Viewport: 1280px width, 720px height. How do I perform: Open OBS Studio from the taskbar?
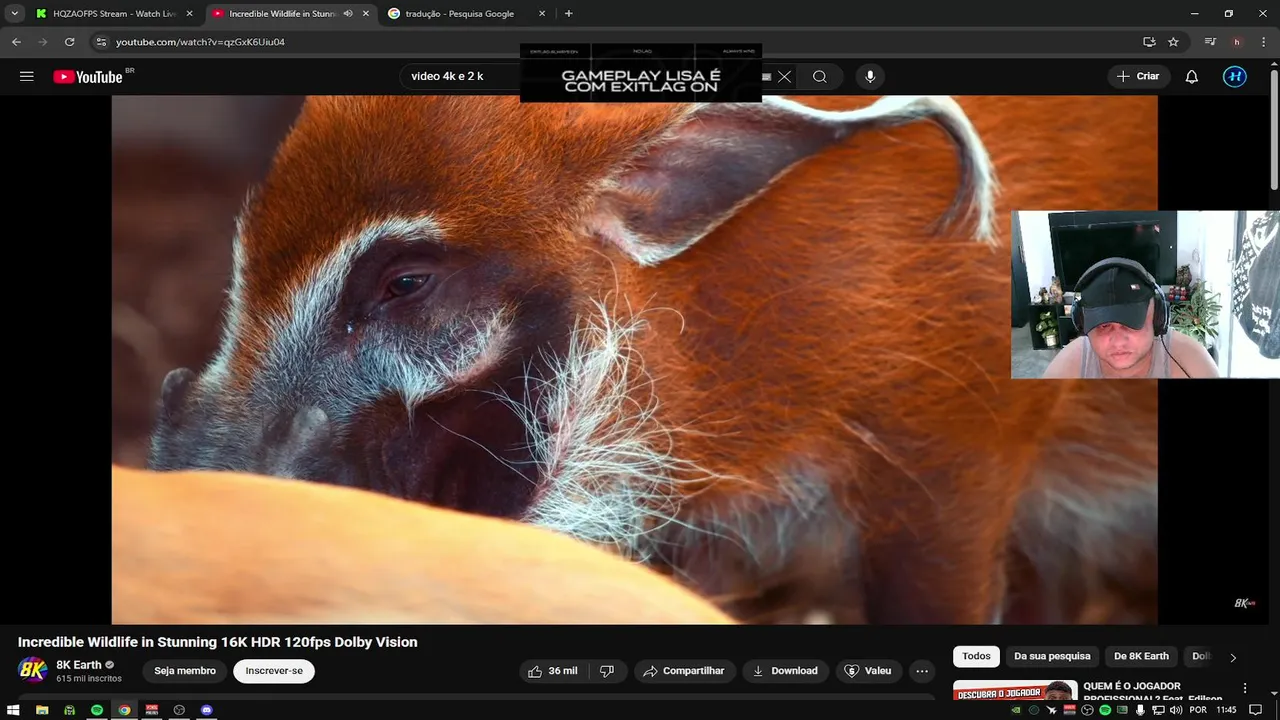179,710
